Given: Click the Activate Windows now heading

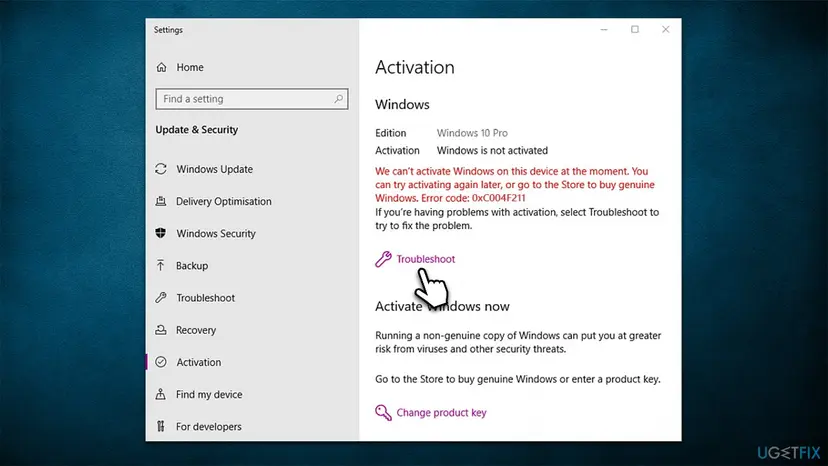Looking at the screenshot, I should click(x=442, y=306).
